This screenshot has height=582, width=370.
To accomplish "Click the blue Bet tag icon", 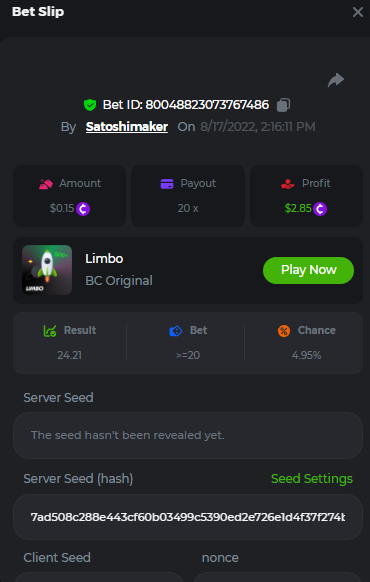I will click(176, 331).
